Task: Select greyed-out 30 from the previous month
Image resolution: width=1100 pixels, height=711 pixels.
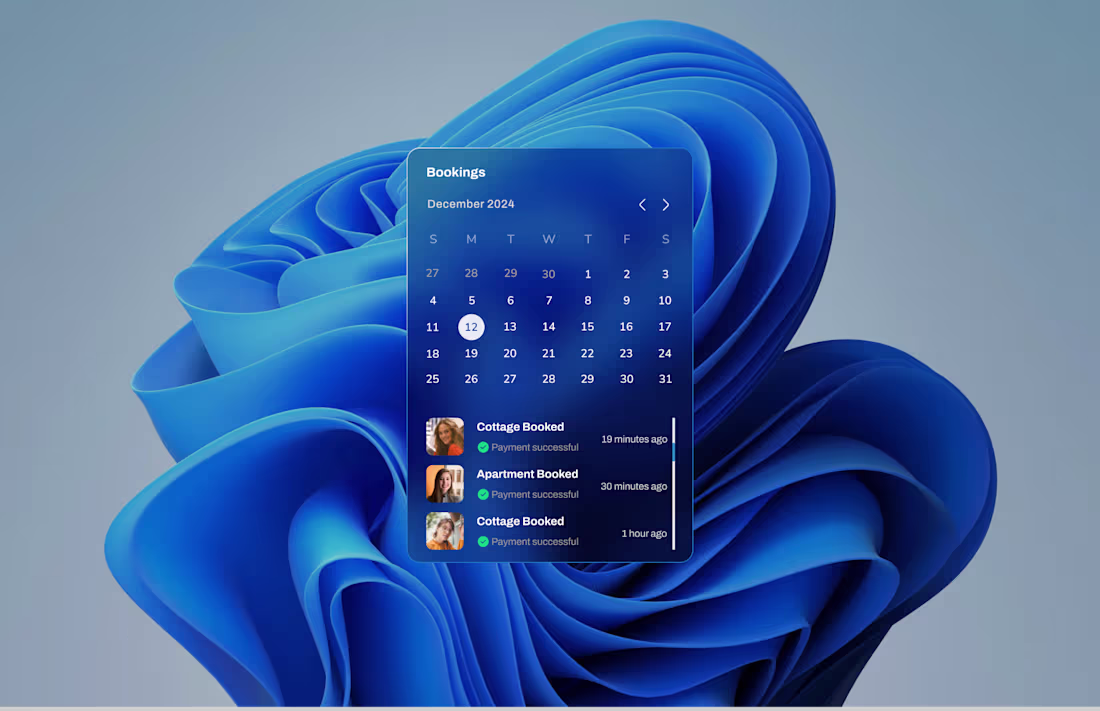Action: tap(549, 274)
